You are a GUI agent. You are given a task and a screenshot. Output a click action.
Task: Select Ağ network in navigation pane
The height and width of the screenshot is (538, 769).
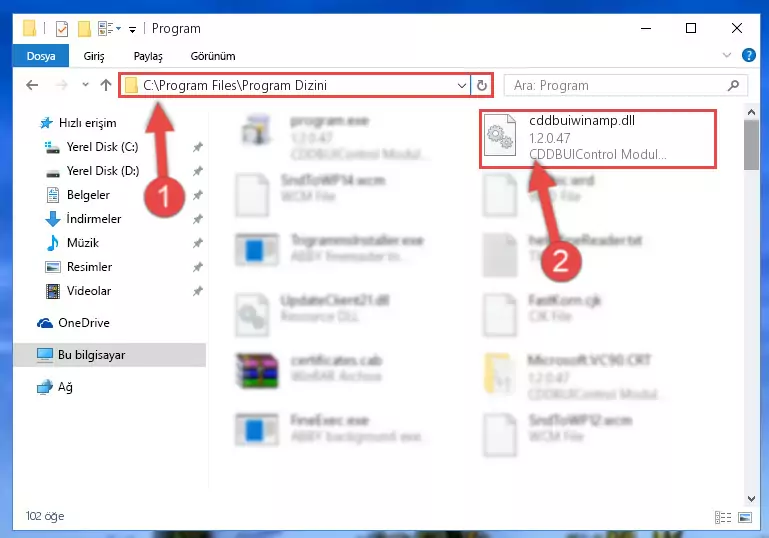pos(65,387)
